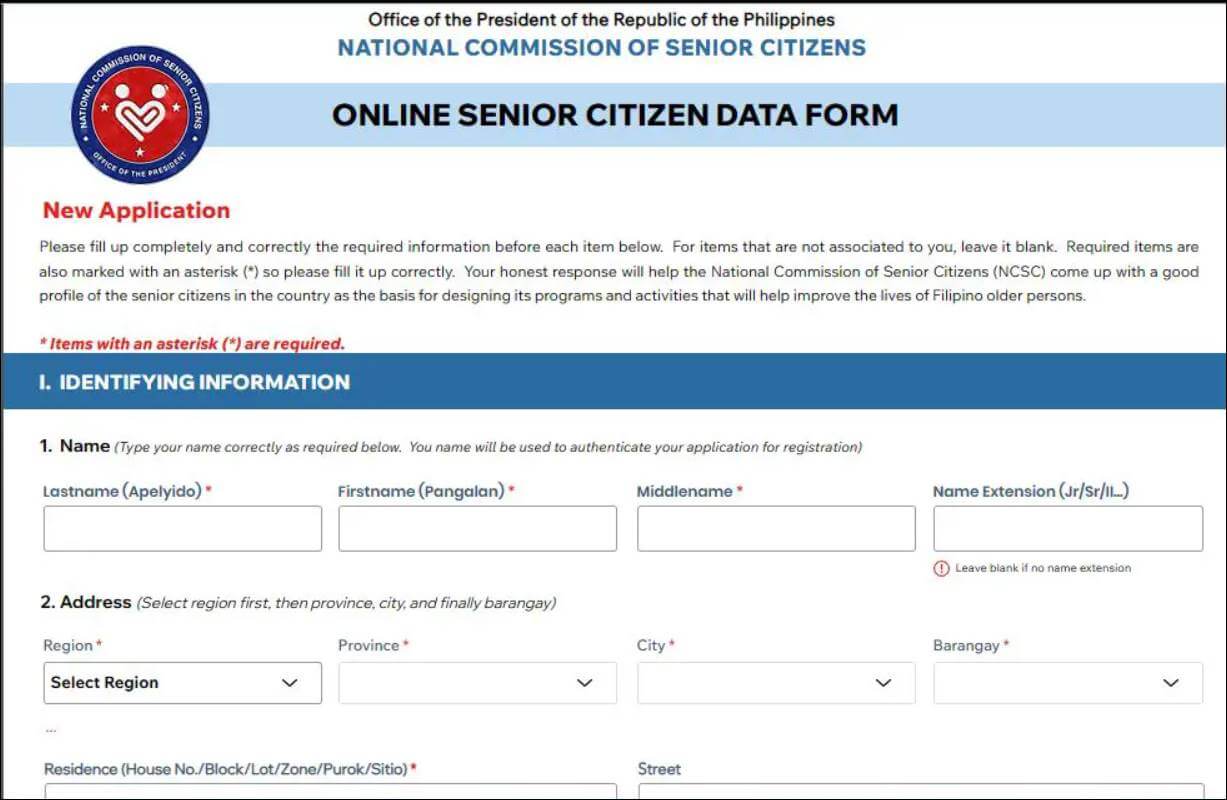Image resolution: width=1227 pixels, height=800 pixels.
Task: Click the Lastname (Apelyido) label
Action: click(122, 491)
